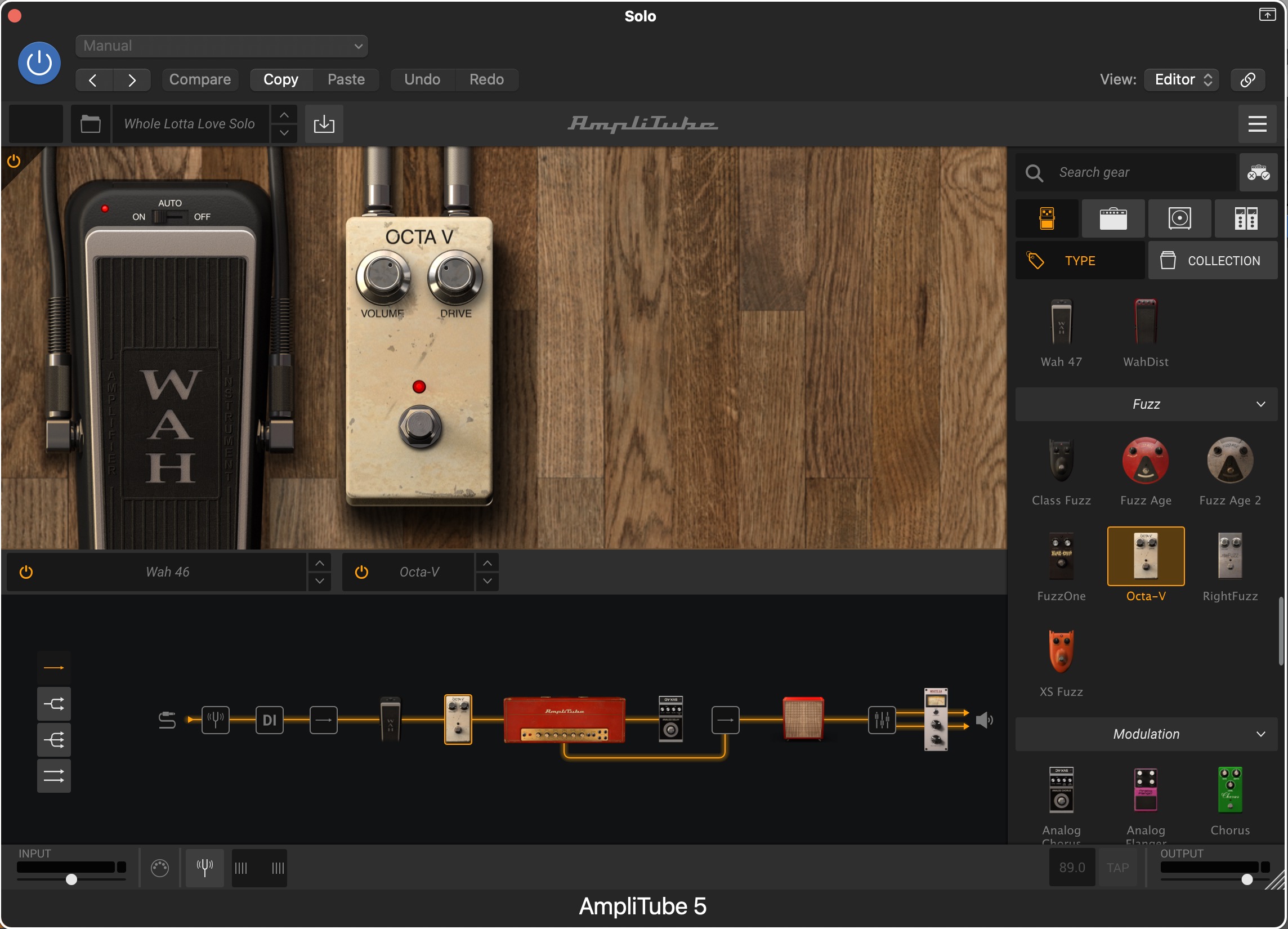The height and width of the screenshot is (929, 1288).
Task: Select the Cabinets category tab
Action: tap(1179, 218)
